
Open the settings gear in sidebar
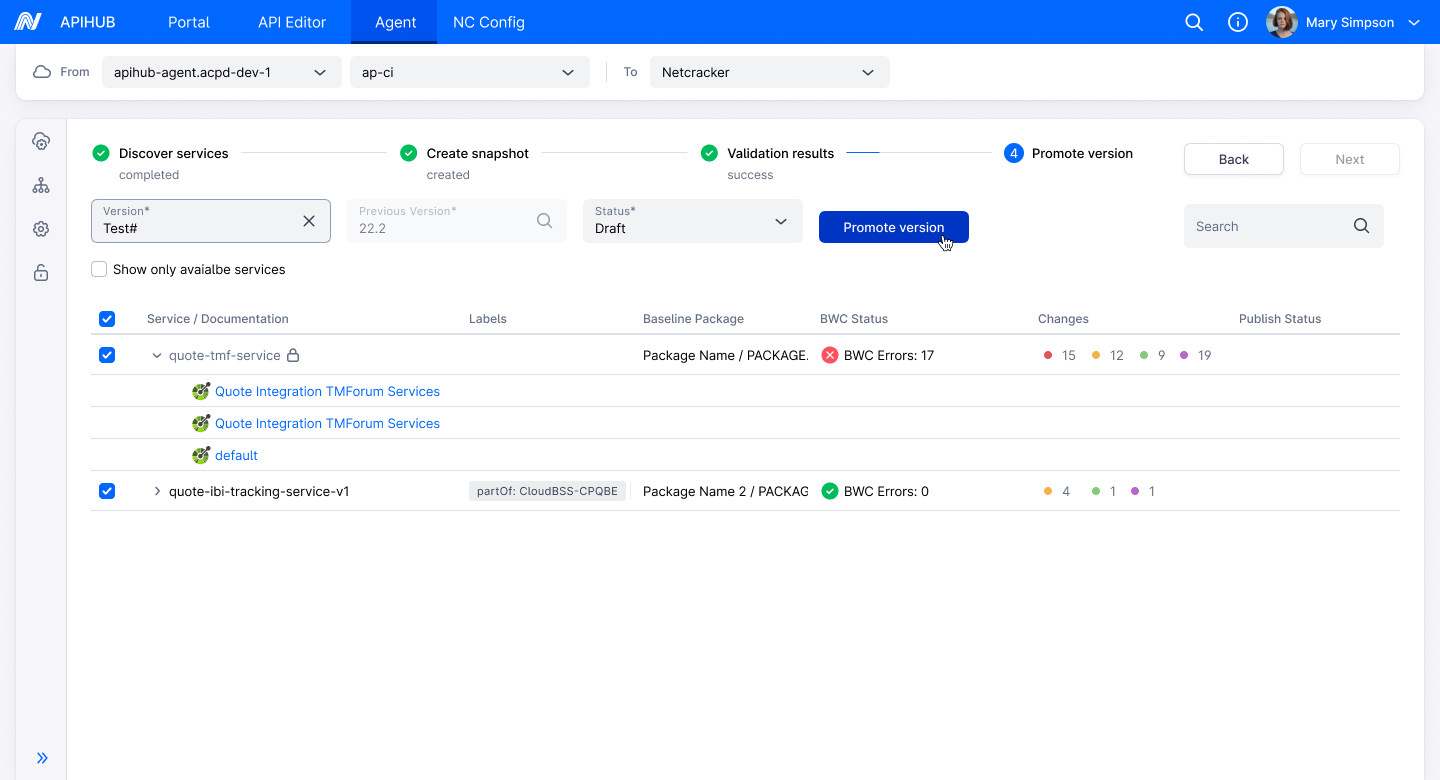41,229
